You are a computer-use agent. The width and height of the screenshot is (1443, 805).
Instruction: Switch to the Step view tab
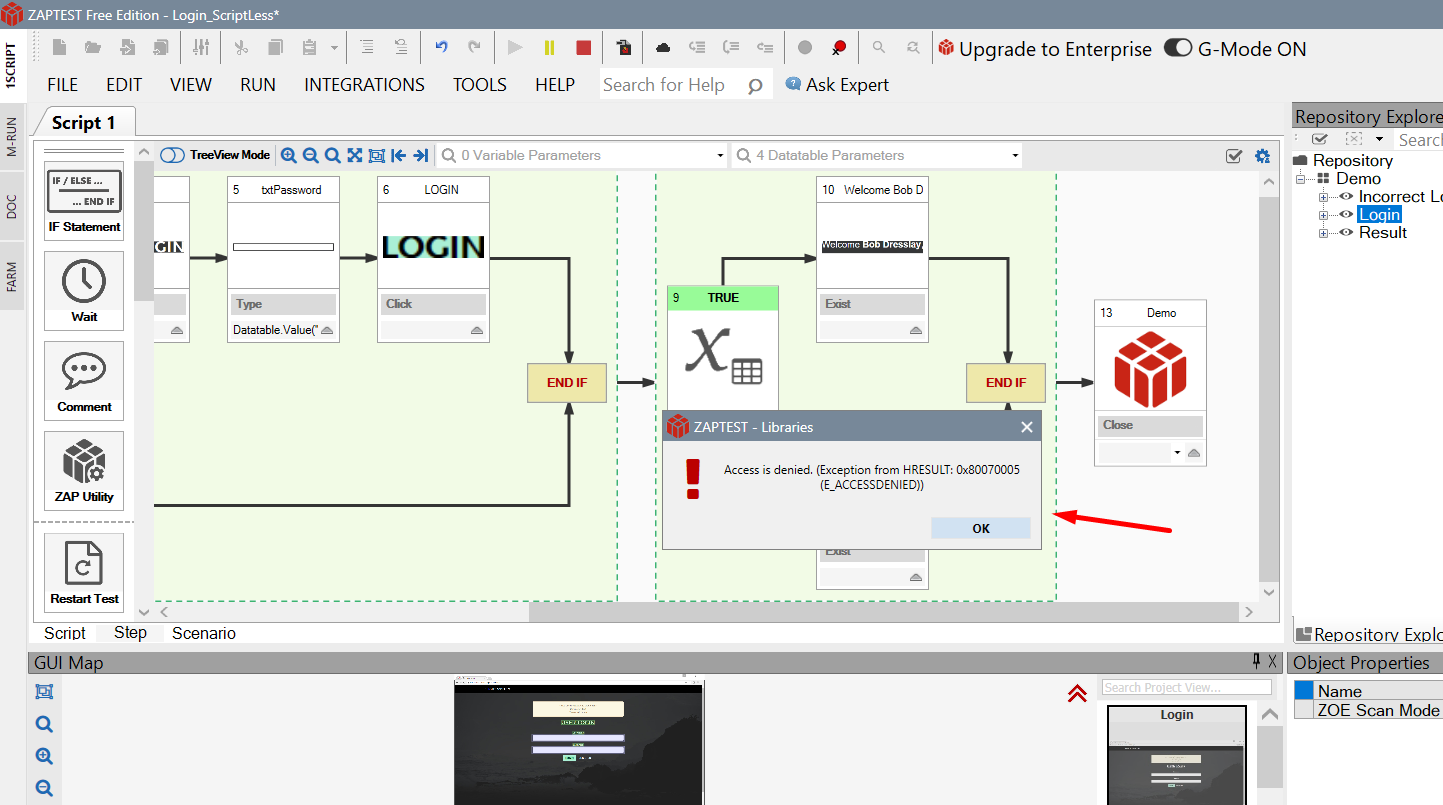click(130, 633)
